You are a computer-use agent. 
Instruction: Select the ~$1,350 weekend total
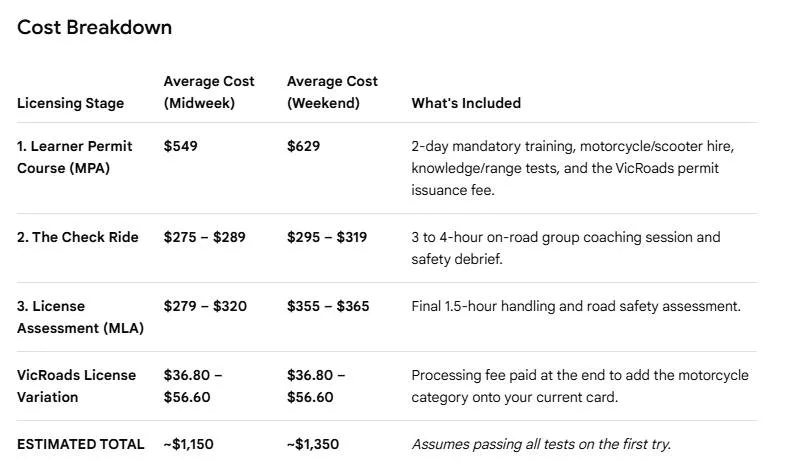[313, 444]
